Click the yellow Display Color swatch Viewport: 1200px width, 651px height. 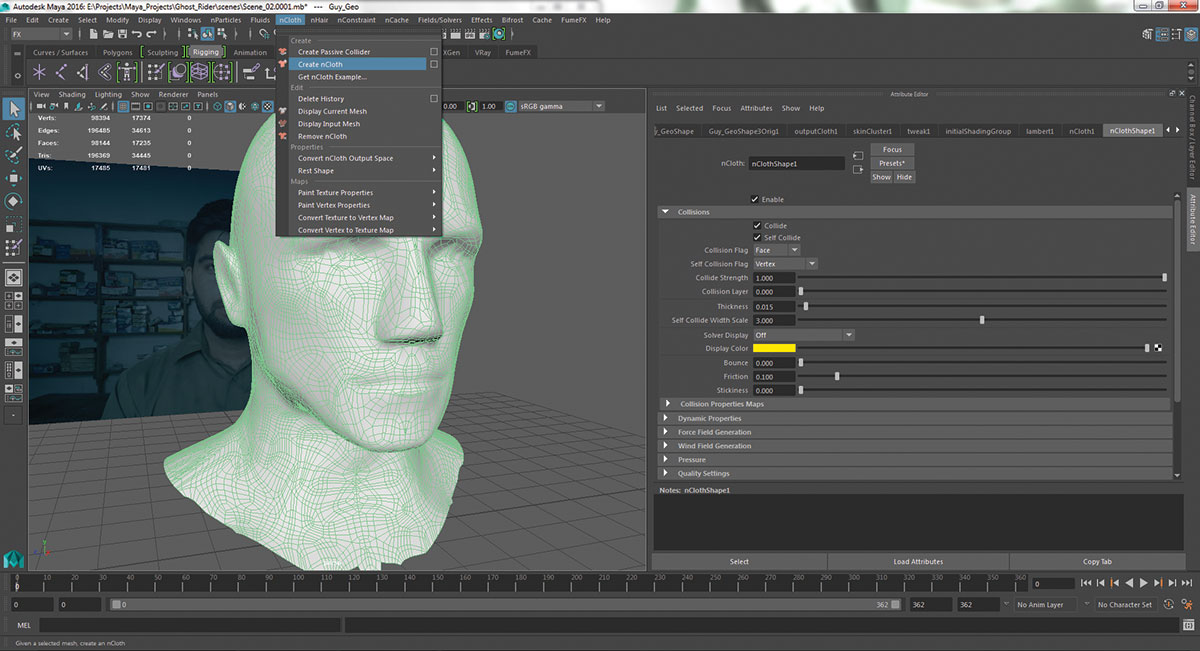pos(774,348)
